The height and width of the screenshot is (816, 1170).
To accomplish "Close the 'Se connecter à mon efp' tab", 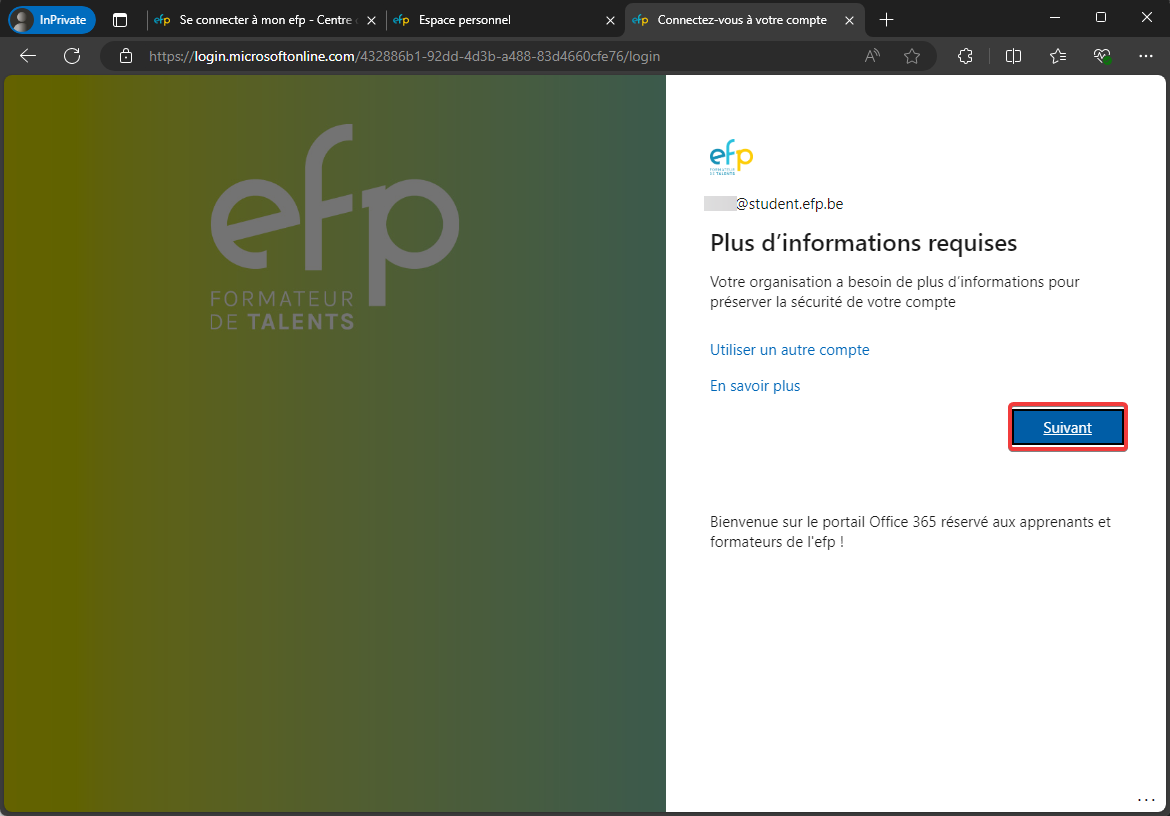I will [x=372, y=21].
